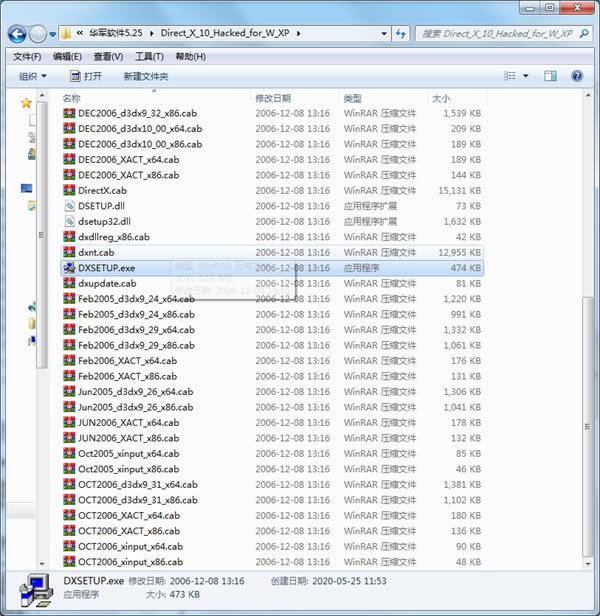Click file name Feb2006_d3dx9_29_x86.cab
600x616 pixels.
pos(136,345)
